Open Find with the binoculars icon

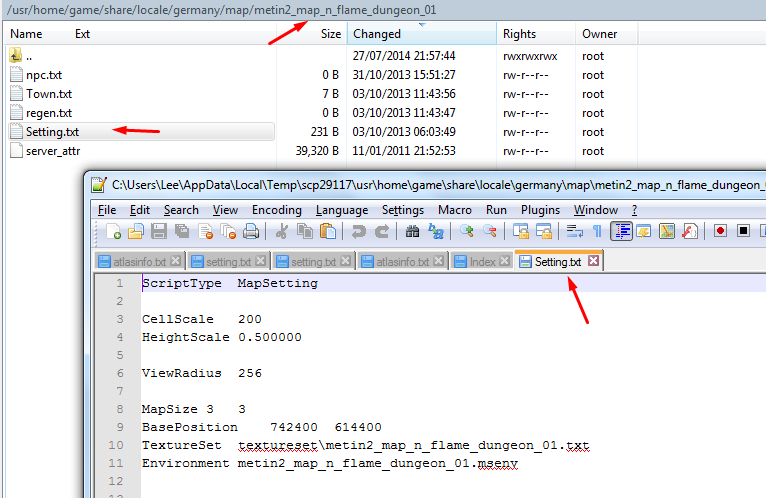click(412, 231)
